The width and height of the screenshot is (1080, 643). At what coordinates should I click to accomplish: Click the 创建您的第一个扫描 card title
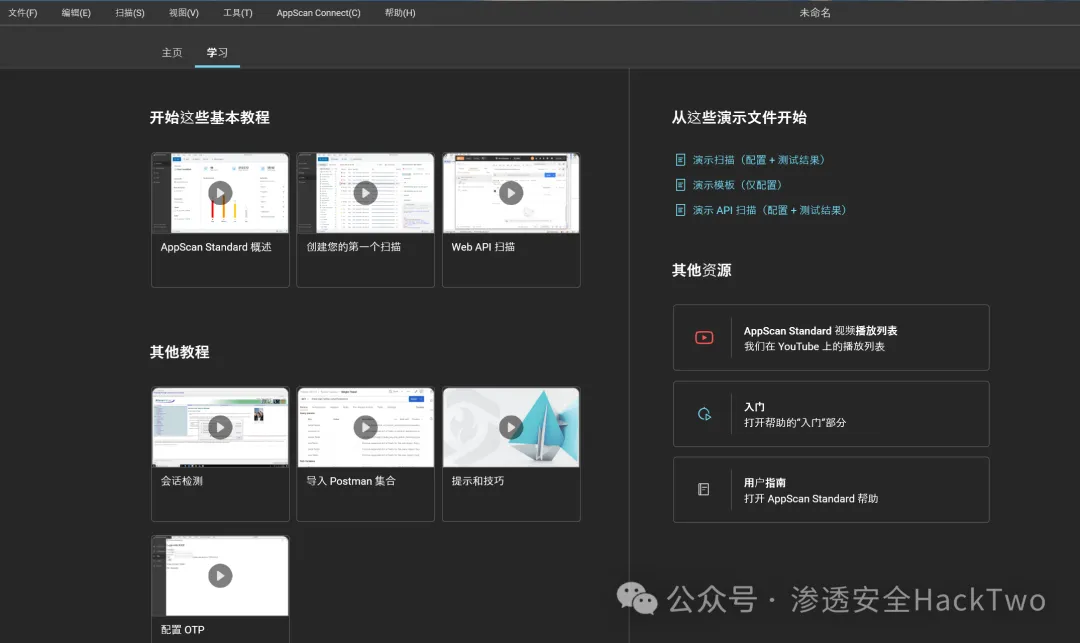[353, 247]
